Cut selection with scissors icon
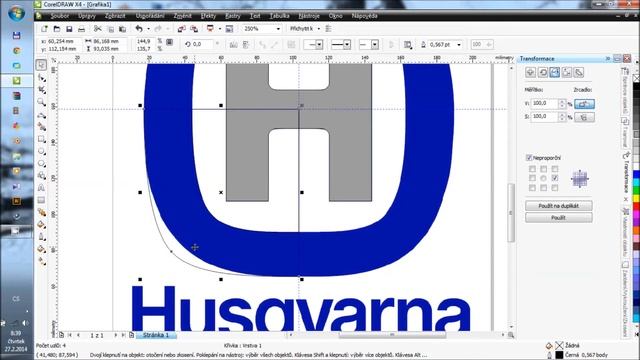 click(98, 29)
